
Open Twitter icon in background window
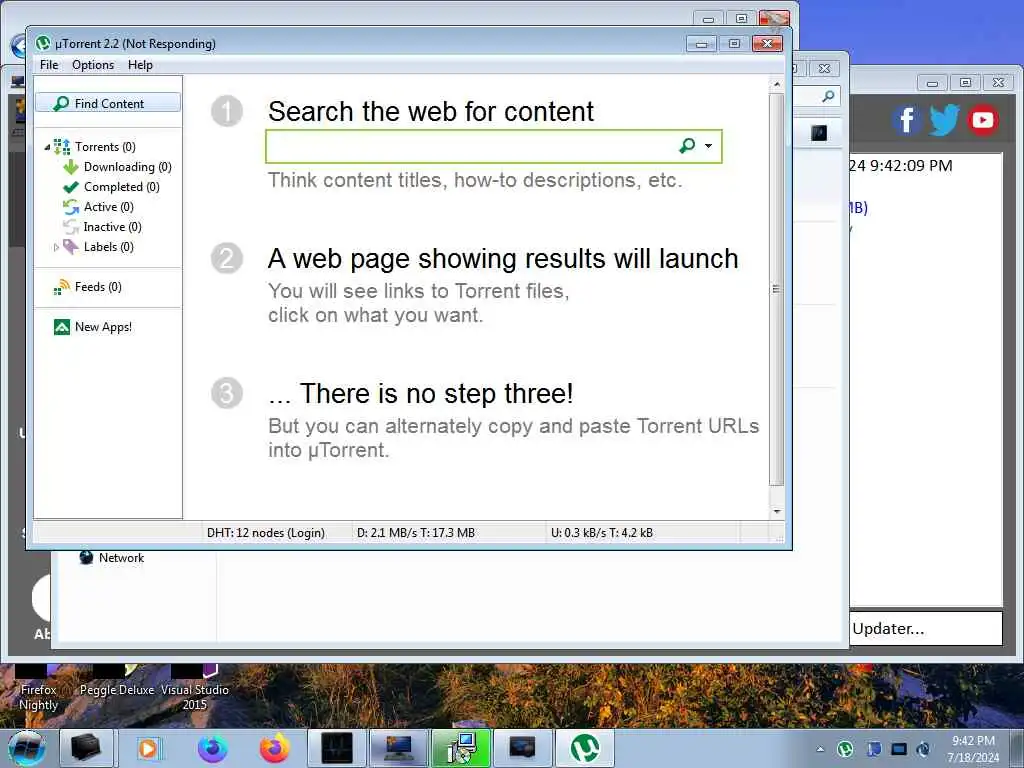pyautogui.click(x=944, y=120)
